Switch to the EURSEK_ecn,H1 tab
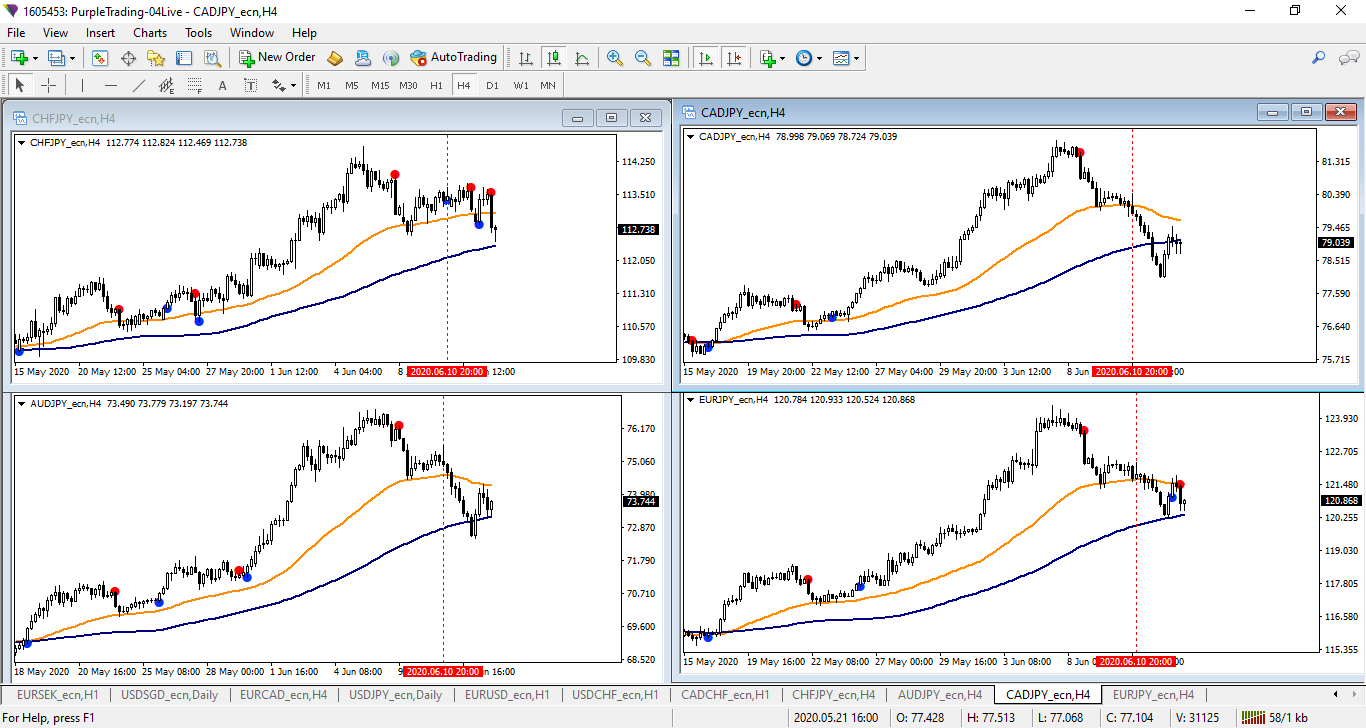The height and width of the screenshot is (728, 1366). coord(56,694)
